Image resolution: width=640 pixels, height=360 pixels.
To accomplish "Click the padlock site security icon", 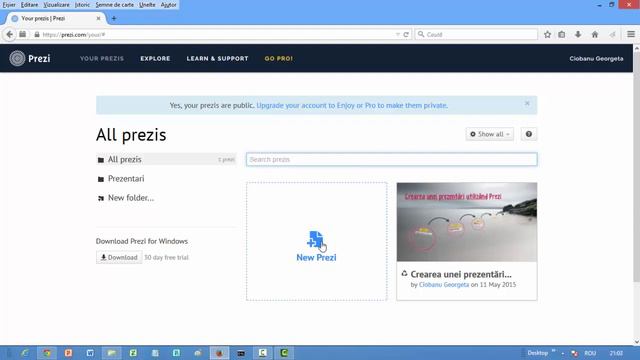I will (x=37, y=35).
